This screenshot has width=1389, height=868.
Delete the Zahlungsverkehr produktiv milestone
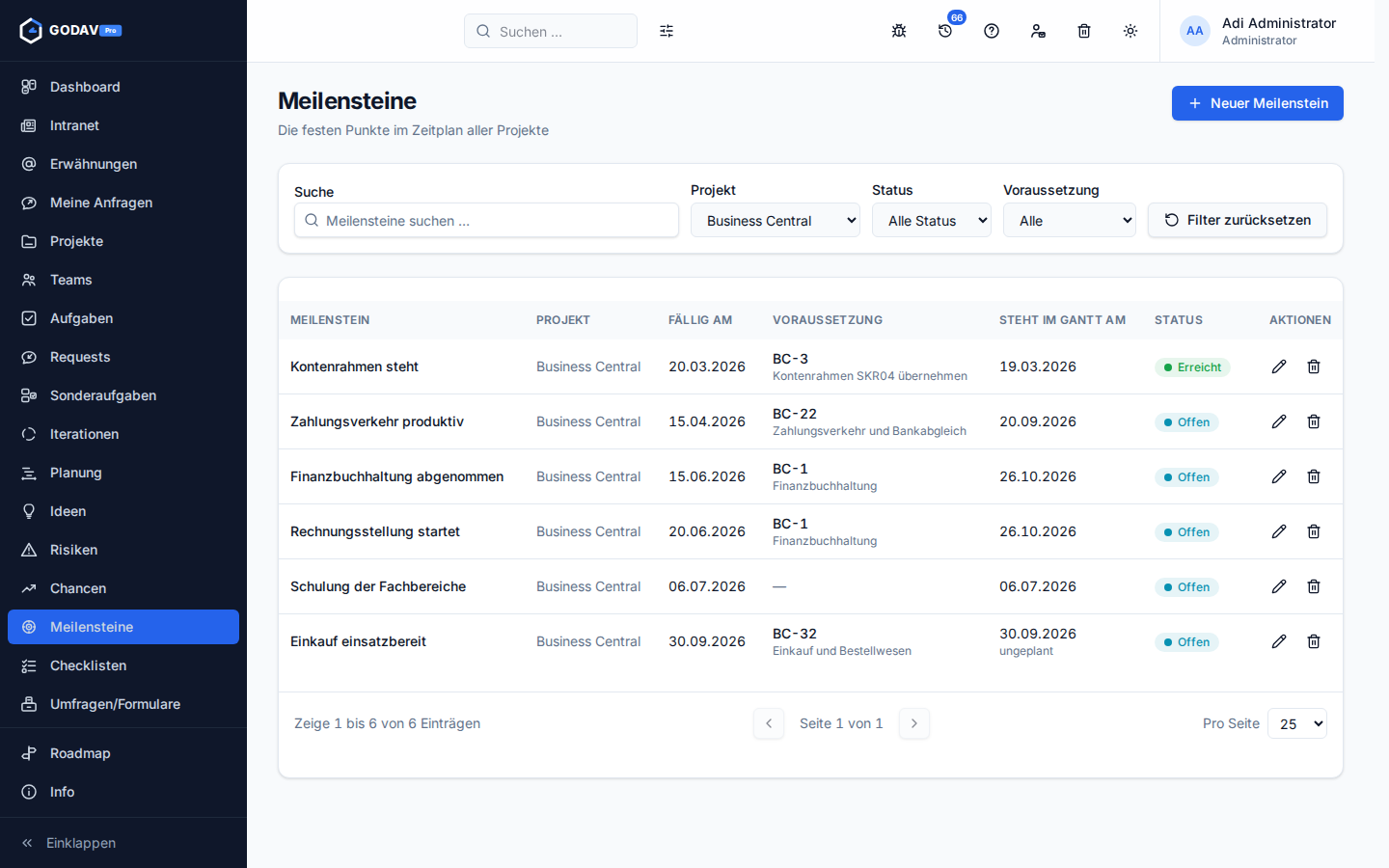pyautogui.click(x=1314, y=421)
